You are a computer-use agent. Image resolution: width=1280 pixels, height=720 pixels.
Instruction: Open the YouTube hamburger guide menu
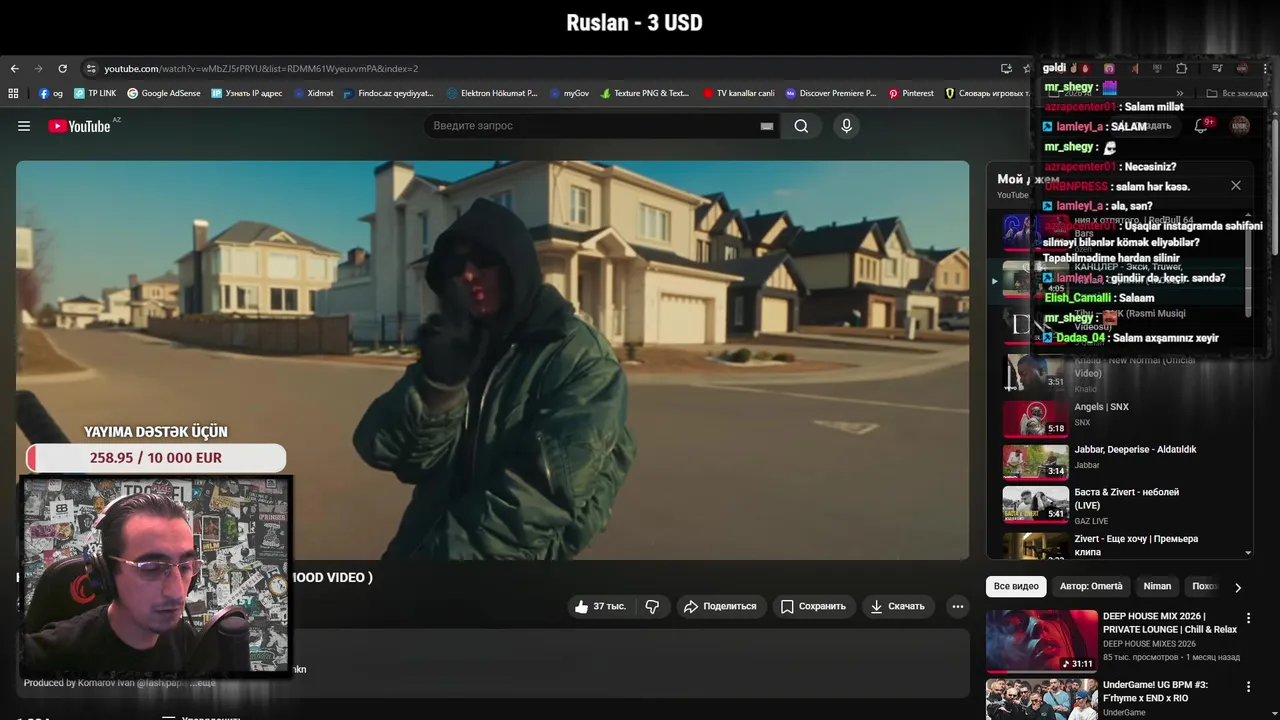point(24,126)
